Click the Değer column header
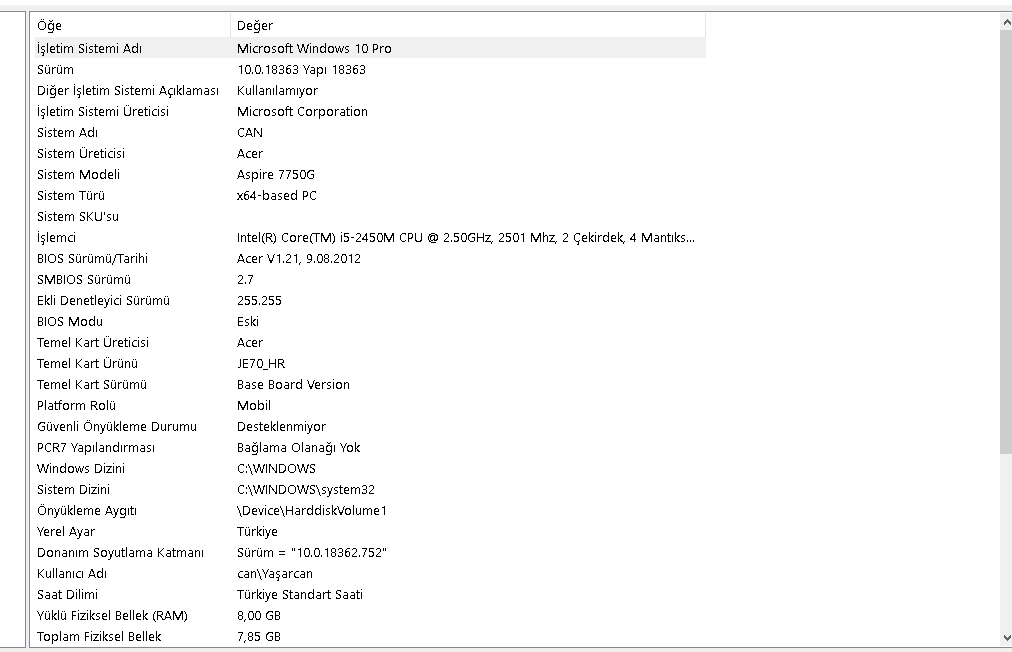The height and width of the screenshot is (652, 1012). [x=467, y=26]
